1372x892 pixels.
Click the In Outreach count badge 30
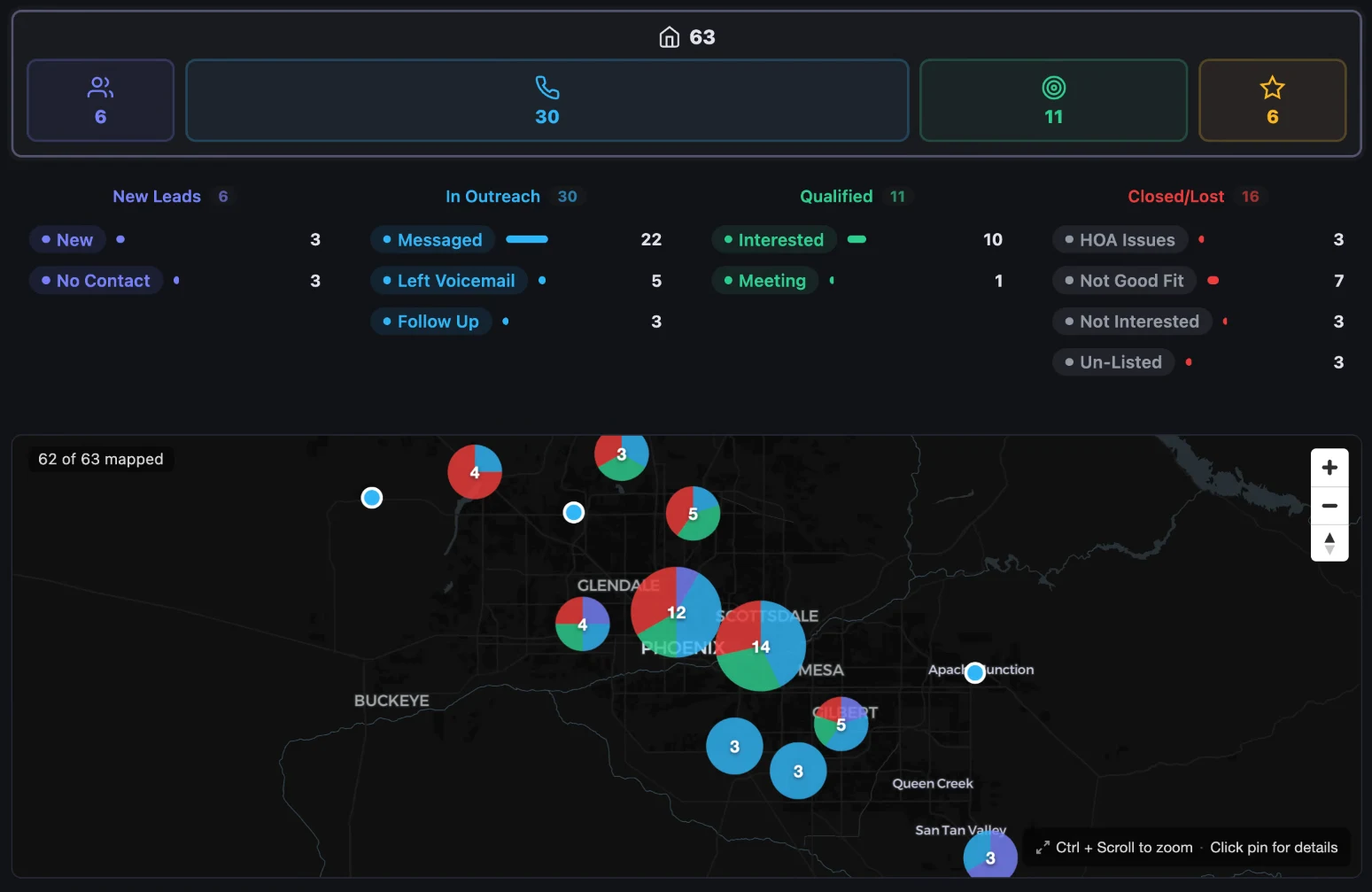coord(567,197)
